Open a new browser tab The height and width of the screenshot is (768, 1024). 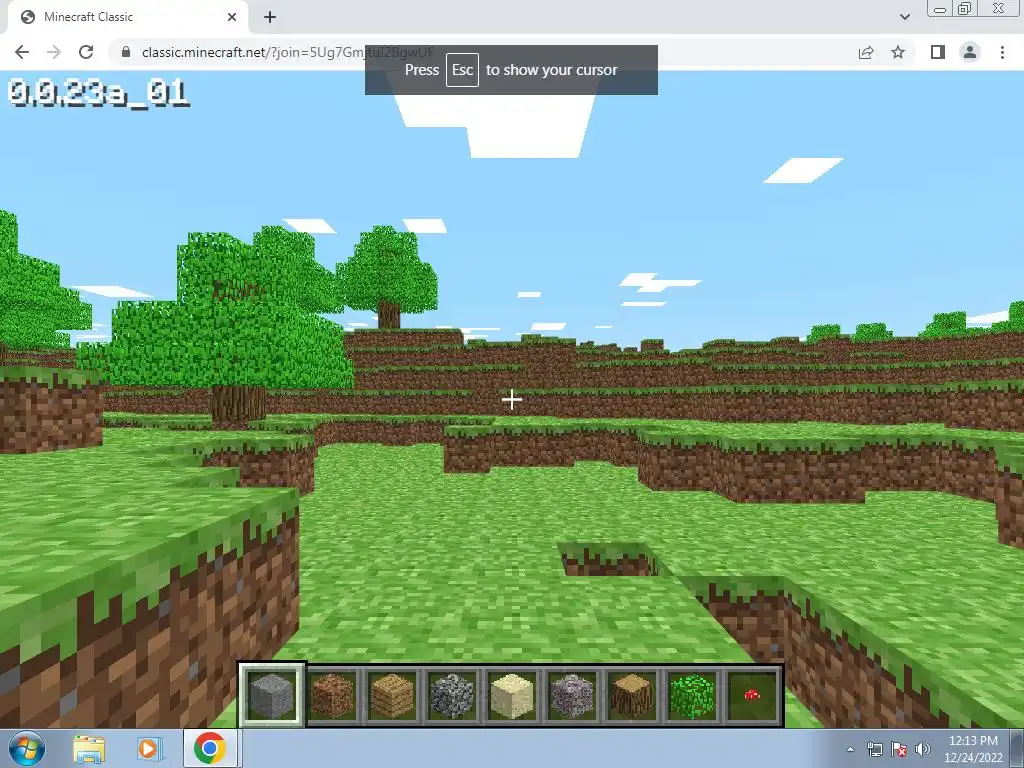coord(270,17)
